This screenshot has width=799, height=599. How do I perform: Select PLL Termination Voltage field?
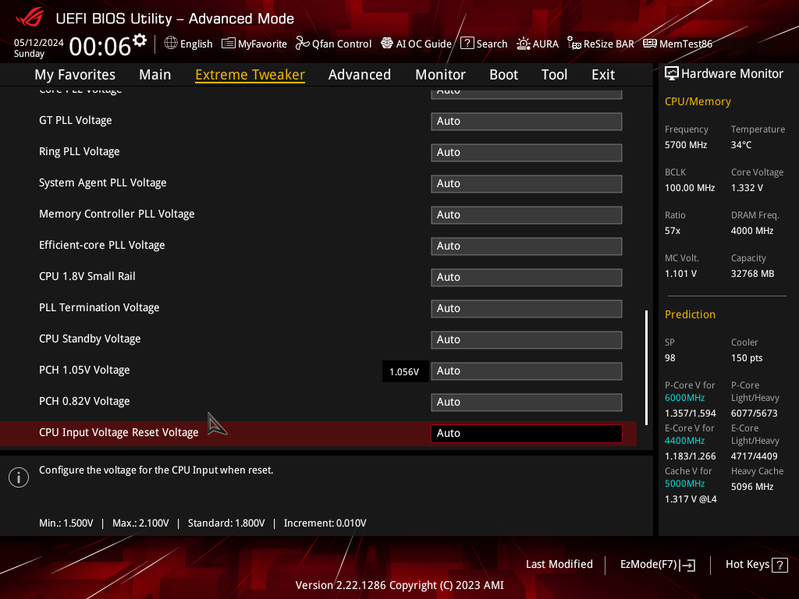(526, 309)
